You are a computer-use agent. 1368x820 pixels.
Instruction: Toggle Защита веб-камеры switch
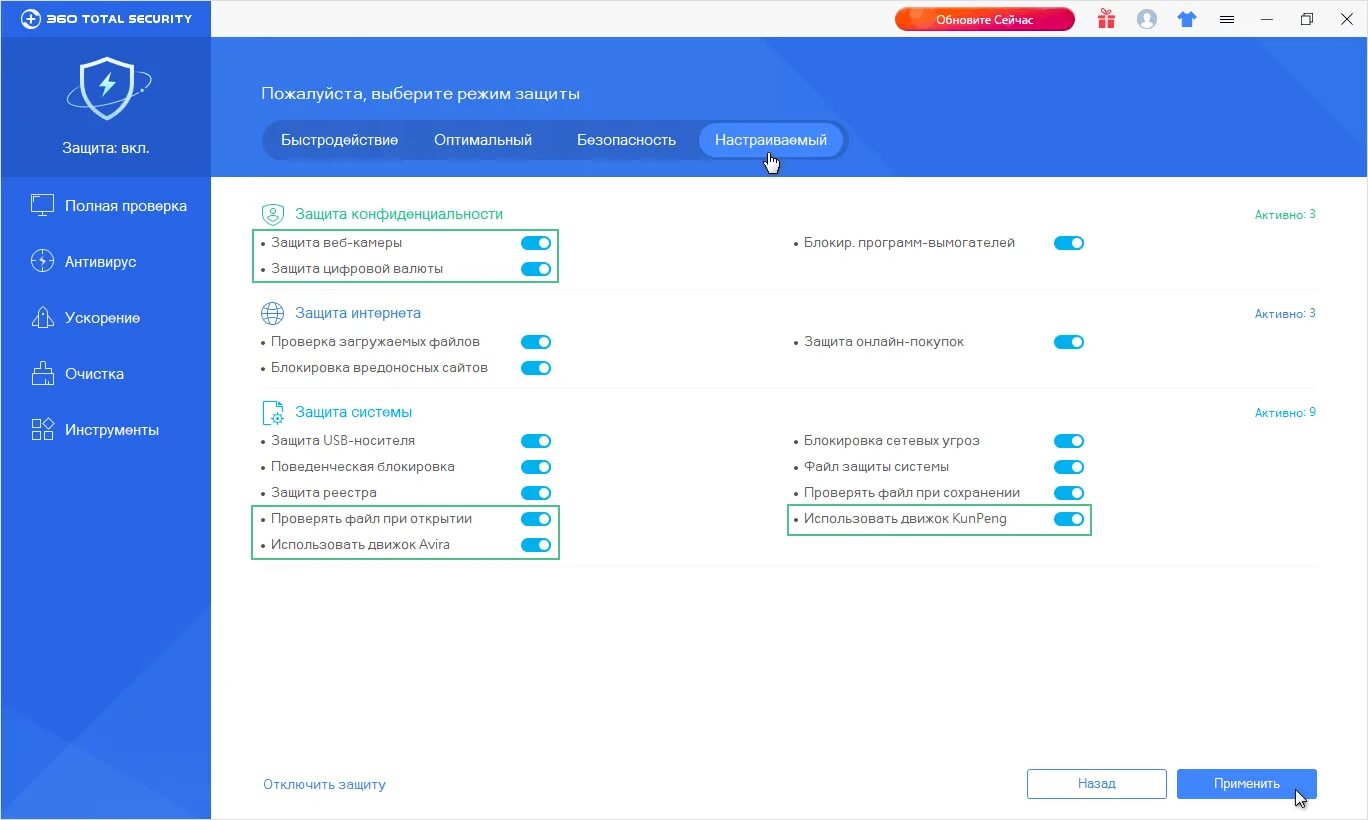[x=536, y=243]
